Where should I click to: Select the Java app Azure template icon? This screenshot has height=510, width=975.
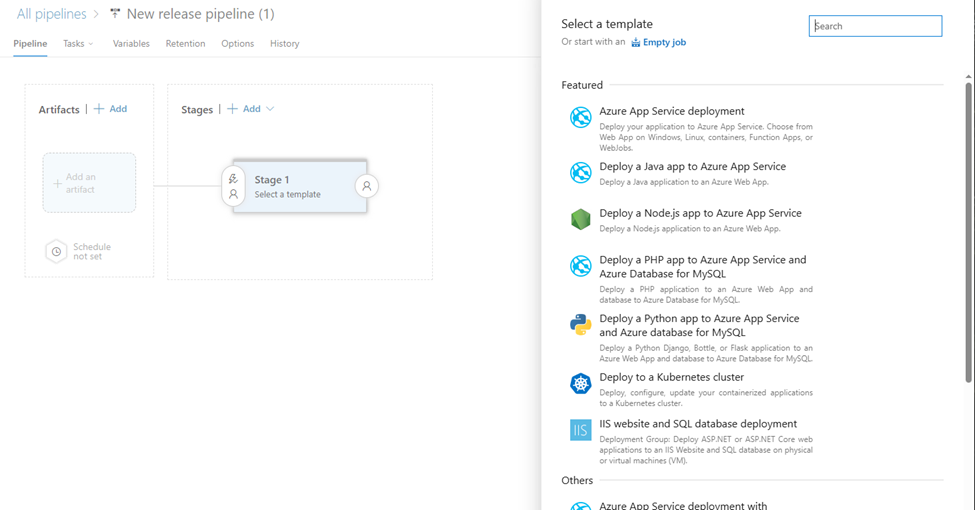[580, 173]
